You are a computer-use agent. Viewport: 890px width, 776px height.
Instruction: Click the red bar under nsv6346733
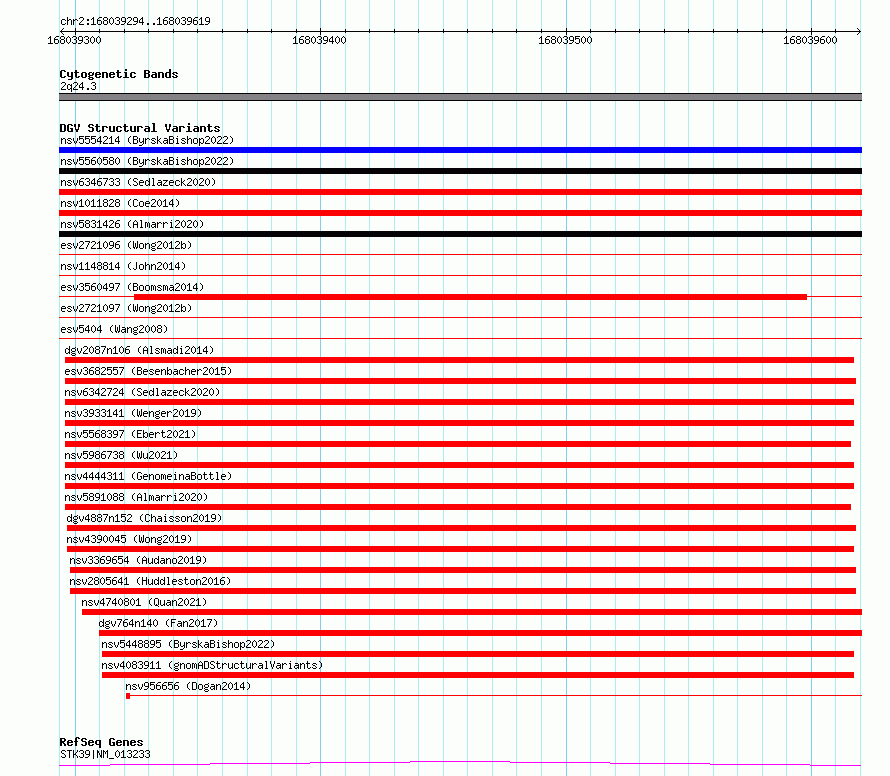(x=460, y=192)
